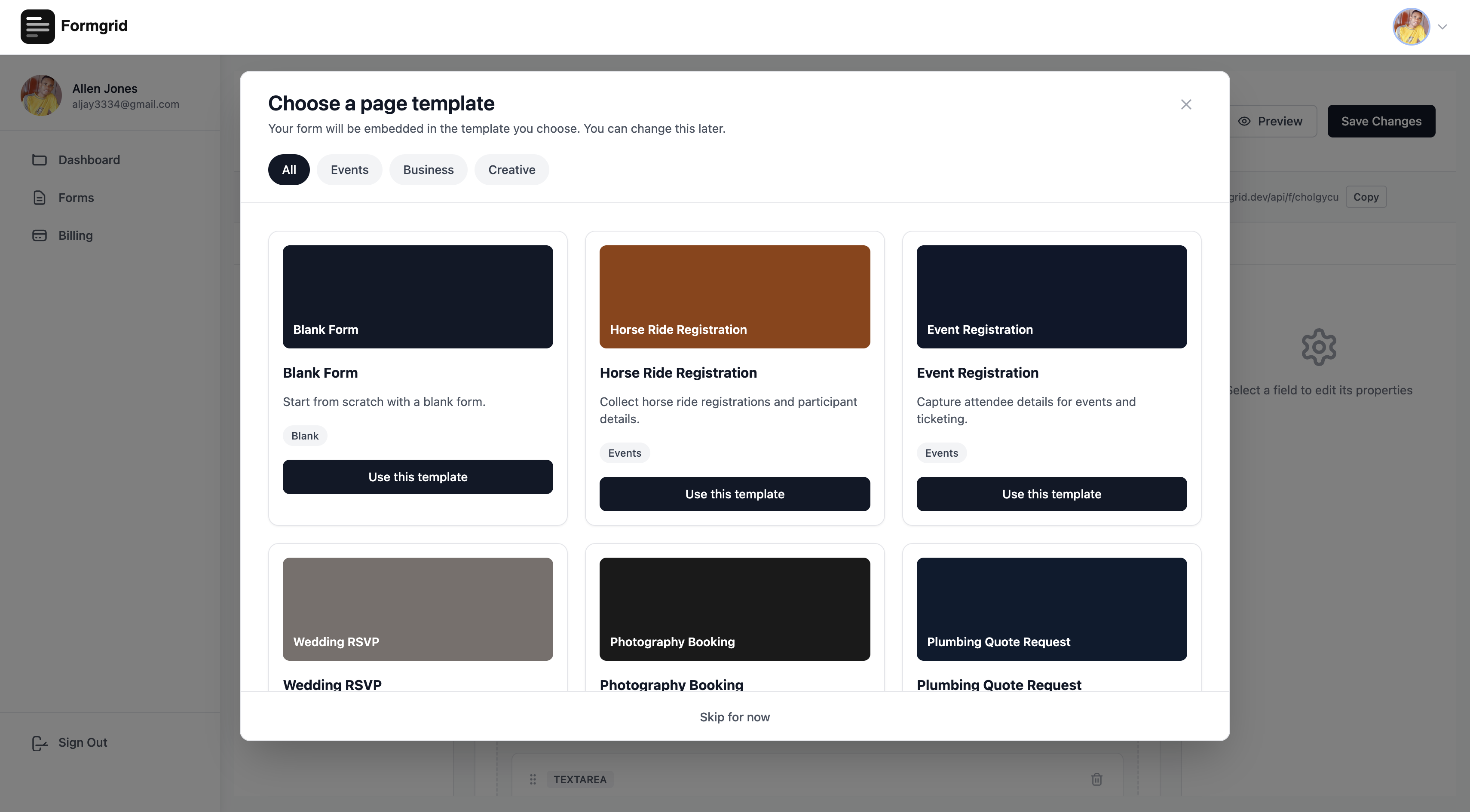This screenshot has height=812, width=1470.
Task: Click the settings gear icon
Action: coord(1318,347)
